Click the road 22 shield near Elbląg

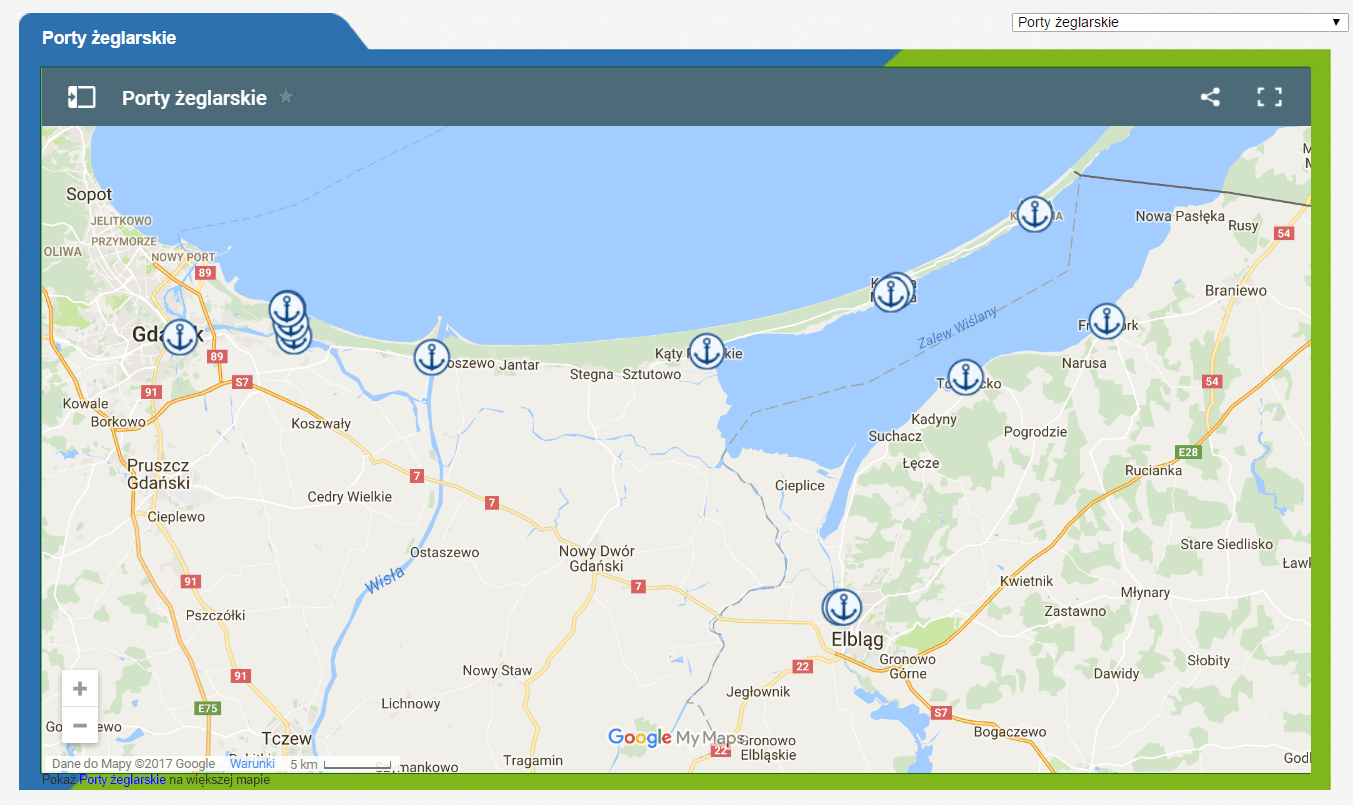tap(802, 666)
